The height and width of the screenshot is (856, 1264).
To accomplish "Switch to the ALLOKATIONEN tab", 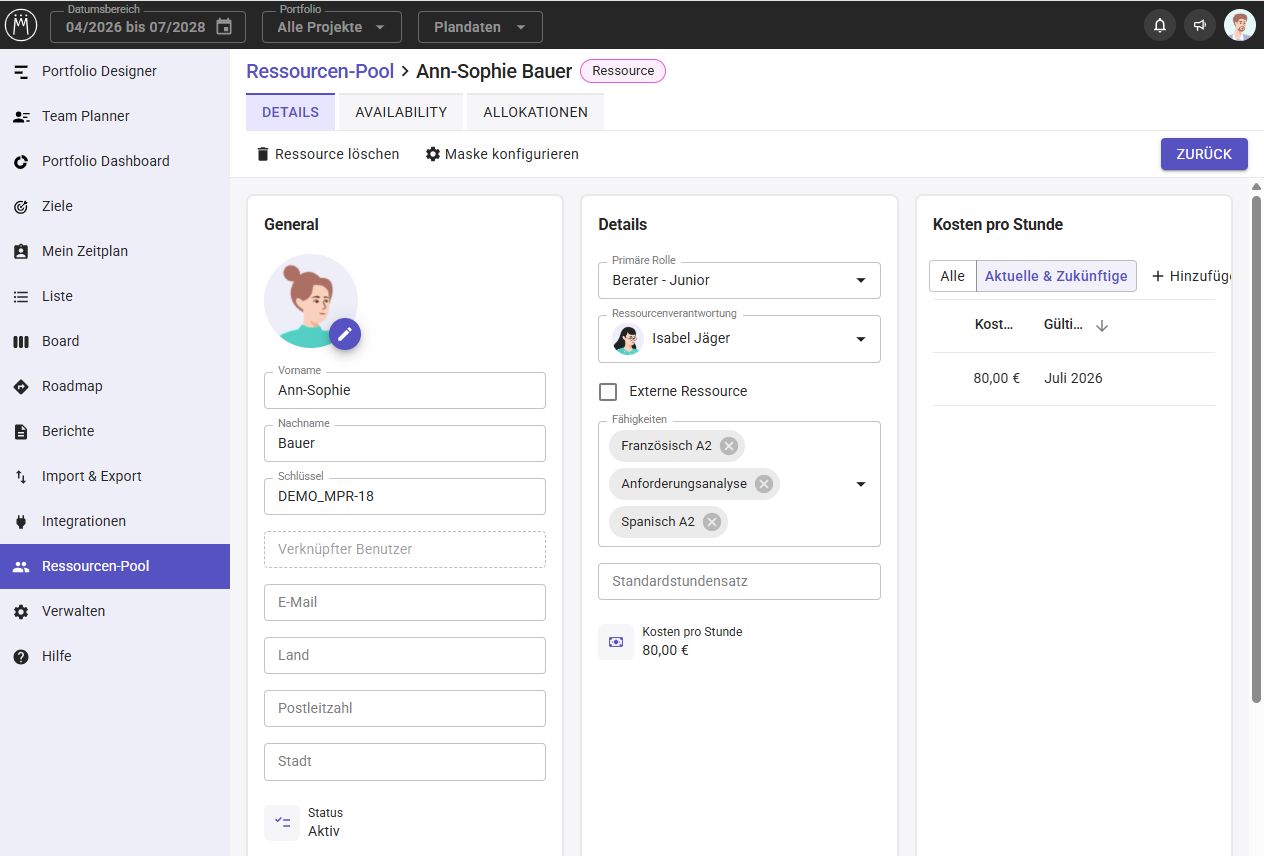I will click(535, 112).
